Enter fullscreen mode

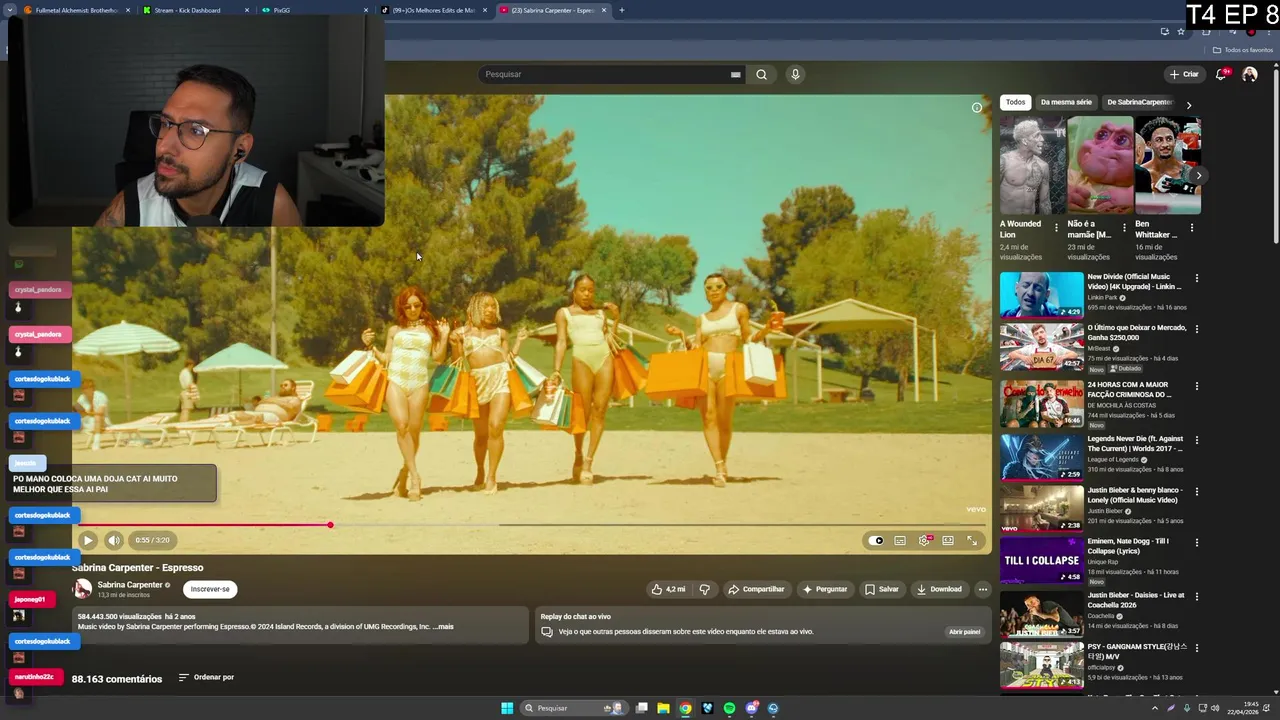click(x=972, y=541)
